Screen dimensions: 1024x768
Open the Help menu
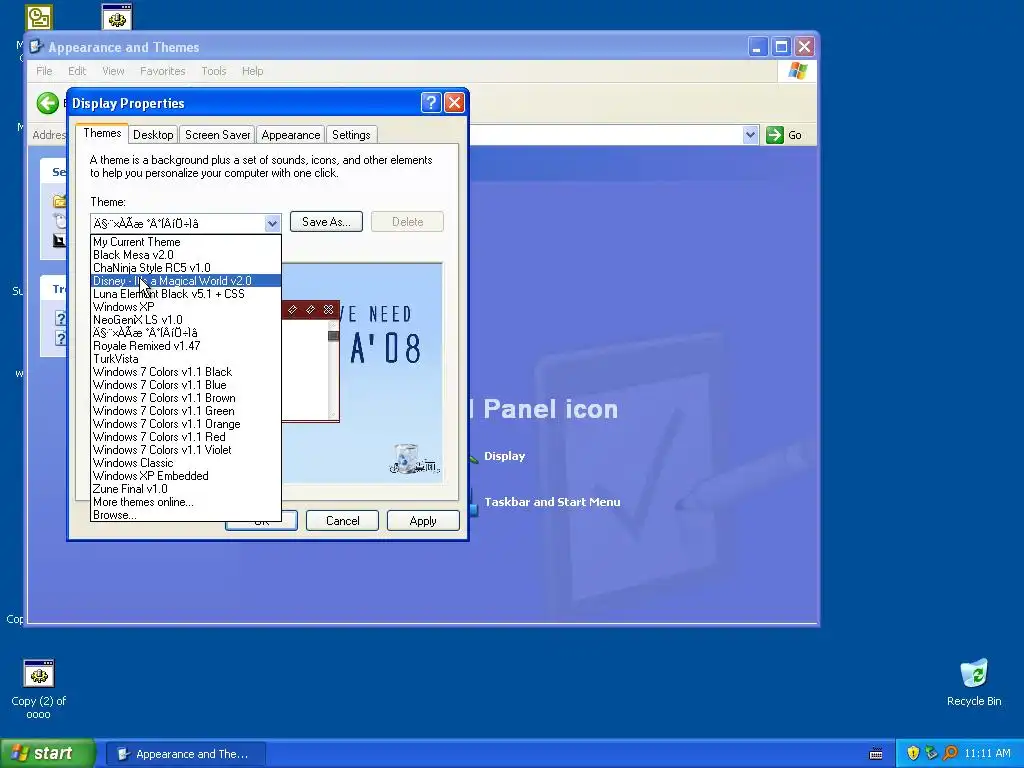click(253, 71)
